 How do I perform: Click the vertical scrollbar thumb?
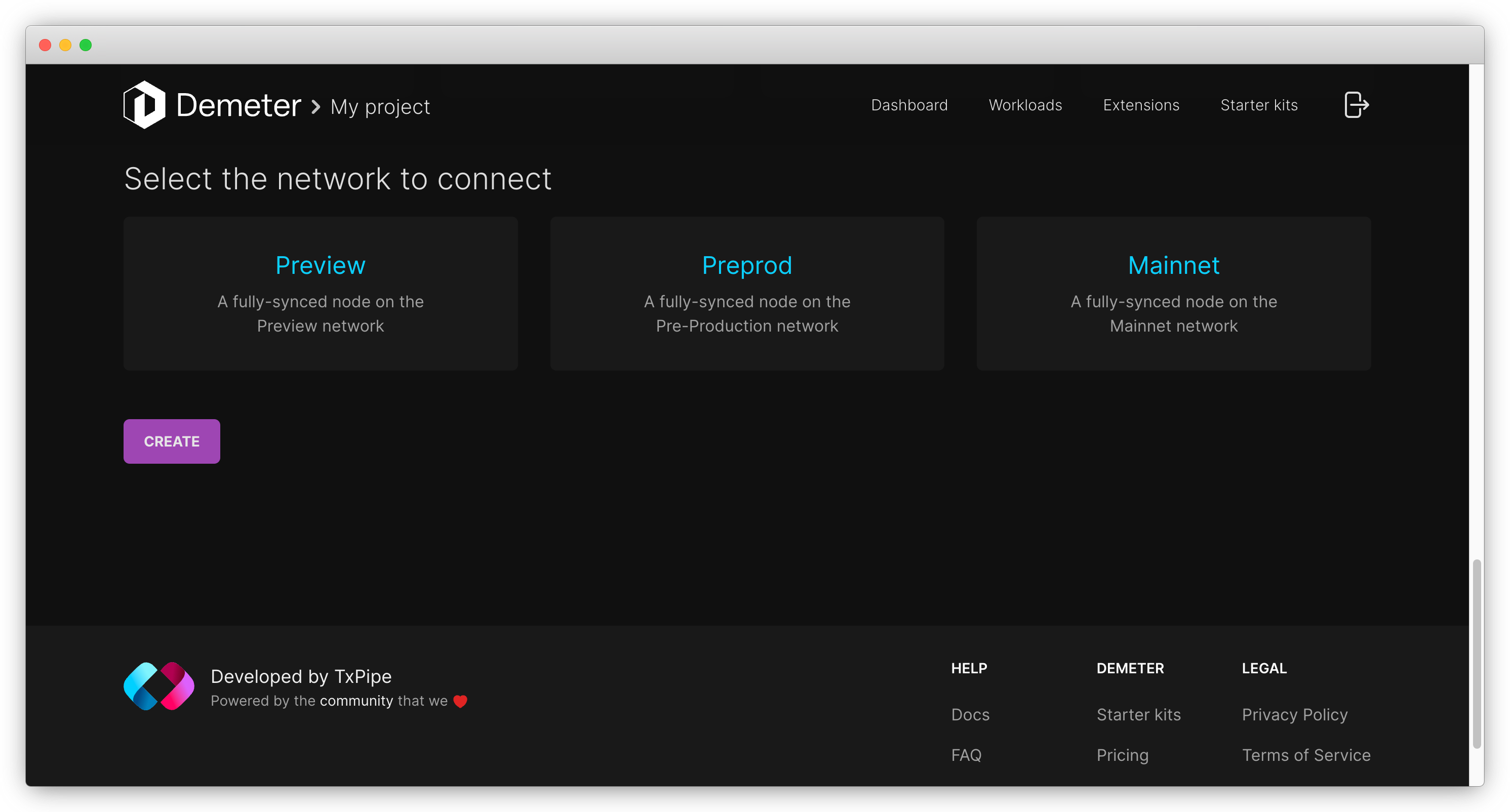coord(1477,653)
